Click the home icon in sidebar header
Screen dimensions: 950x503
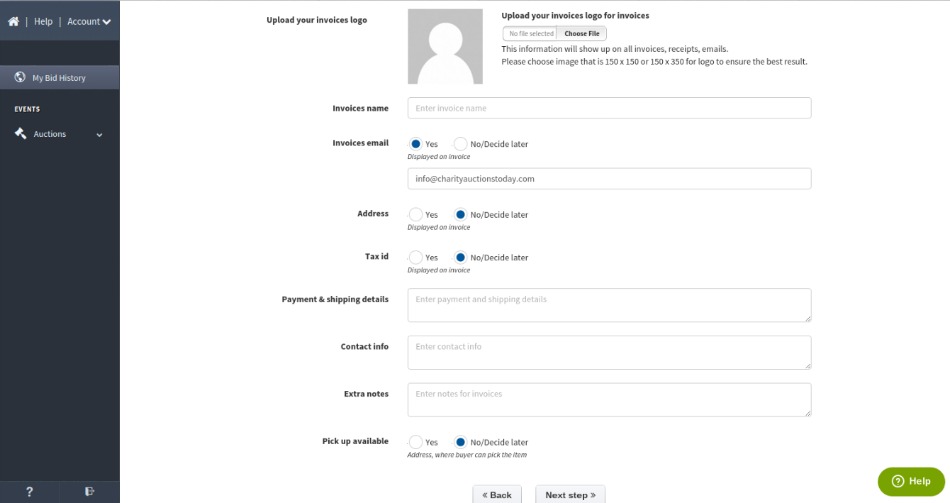[13, 21]
